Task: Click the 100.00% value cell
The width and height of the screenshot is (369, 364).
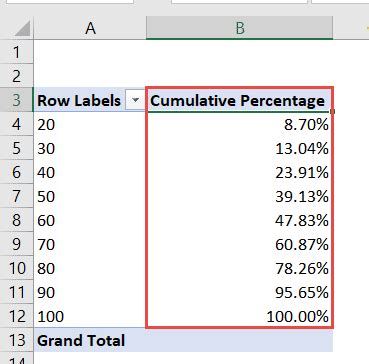Action: 239,316
